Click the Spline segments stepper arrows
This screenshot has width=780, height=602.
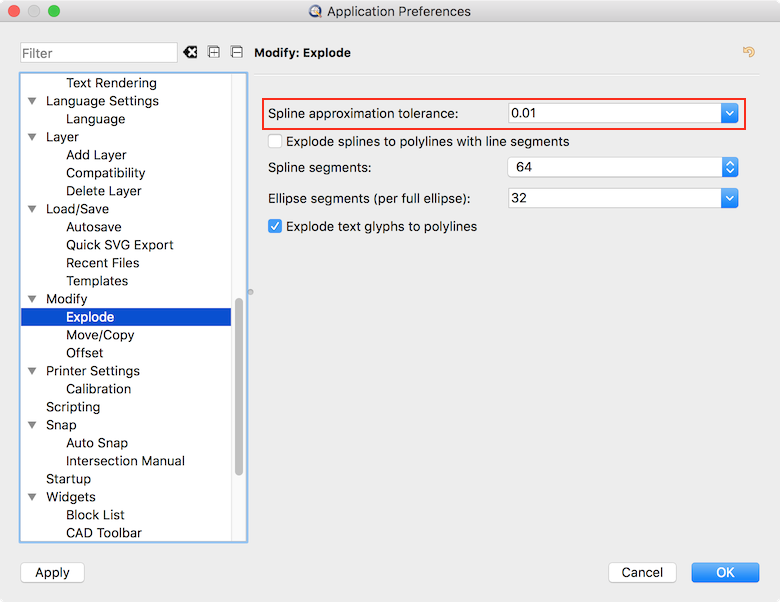point(730,167)
